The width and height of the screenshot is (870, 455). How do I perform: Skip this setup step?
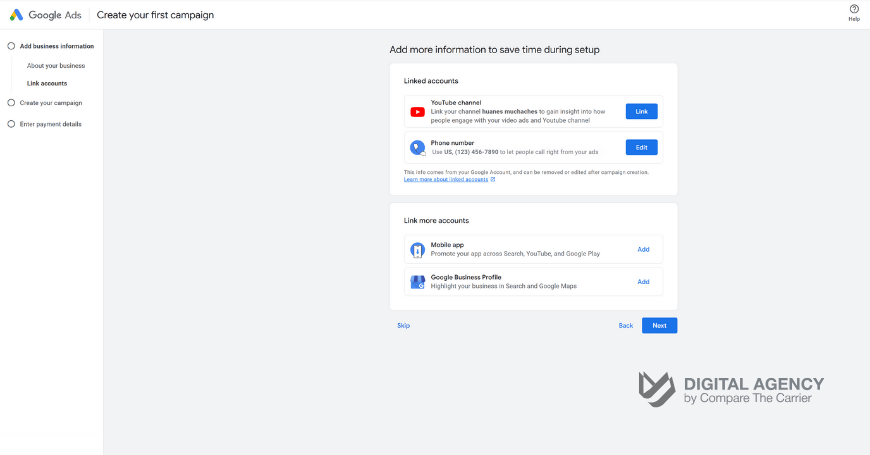tap(403, 326)
